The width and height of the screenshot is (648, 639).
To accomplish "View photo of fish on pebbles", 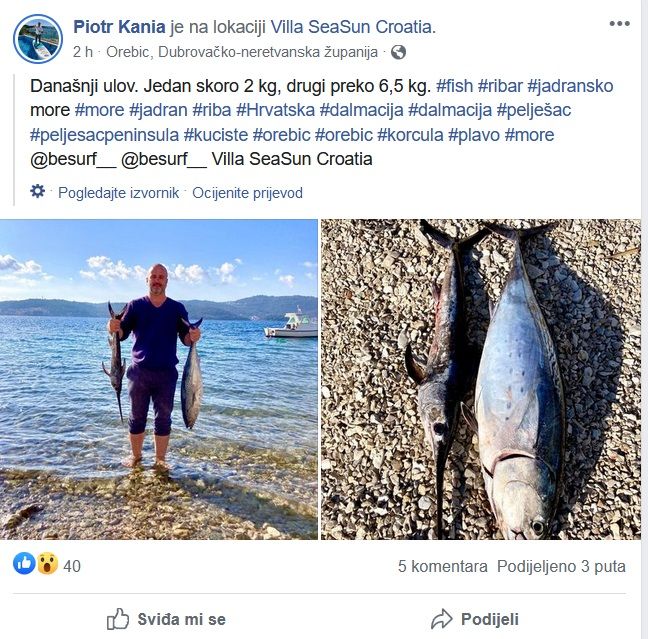I will click(x=481, y=379).
